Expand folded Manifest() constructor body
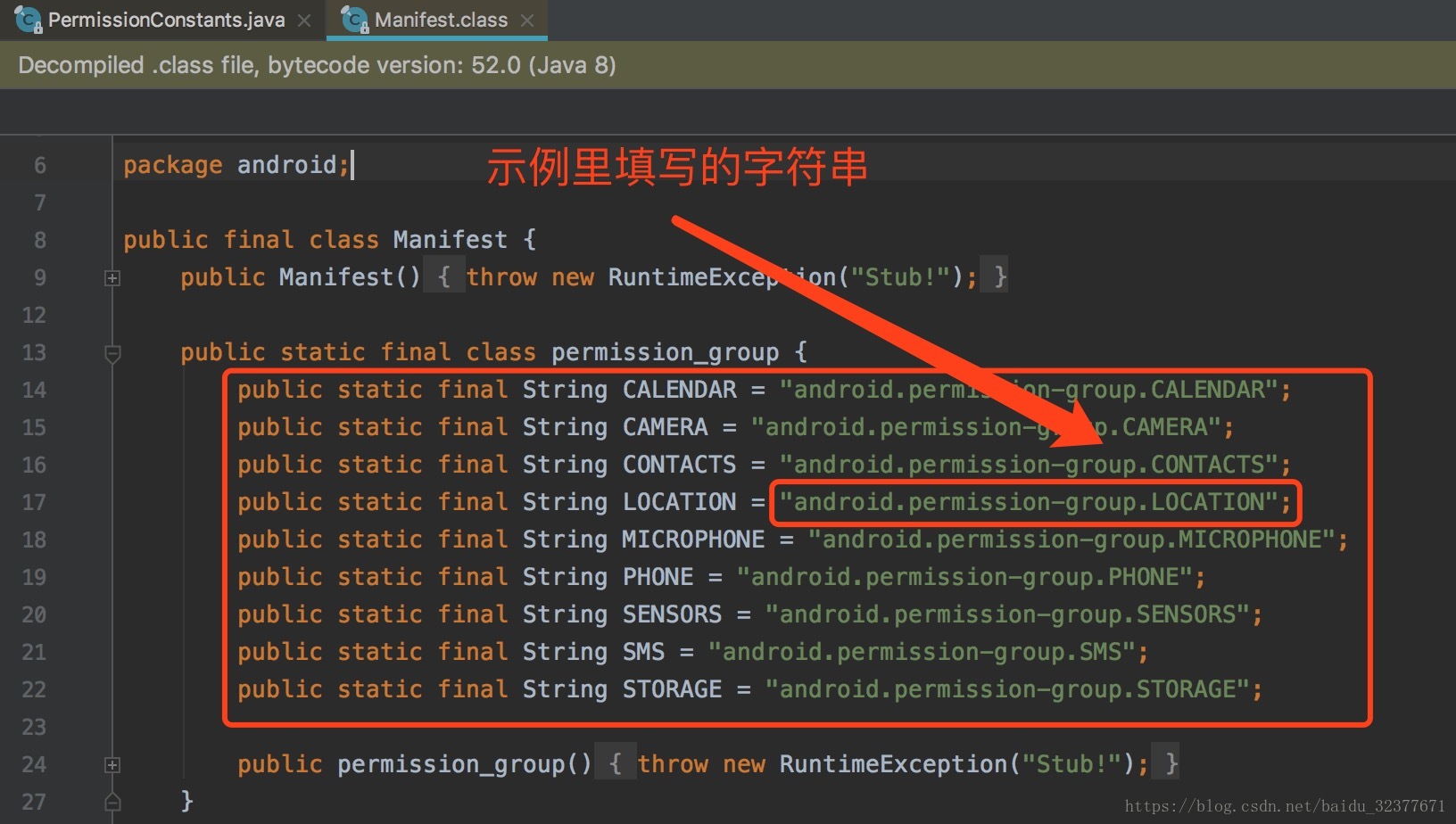Image resolution: width=1456 pixels, height=824 pixels. click(112, 278)
